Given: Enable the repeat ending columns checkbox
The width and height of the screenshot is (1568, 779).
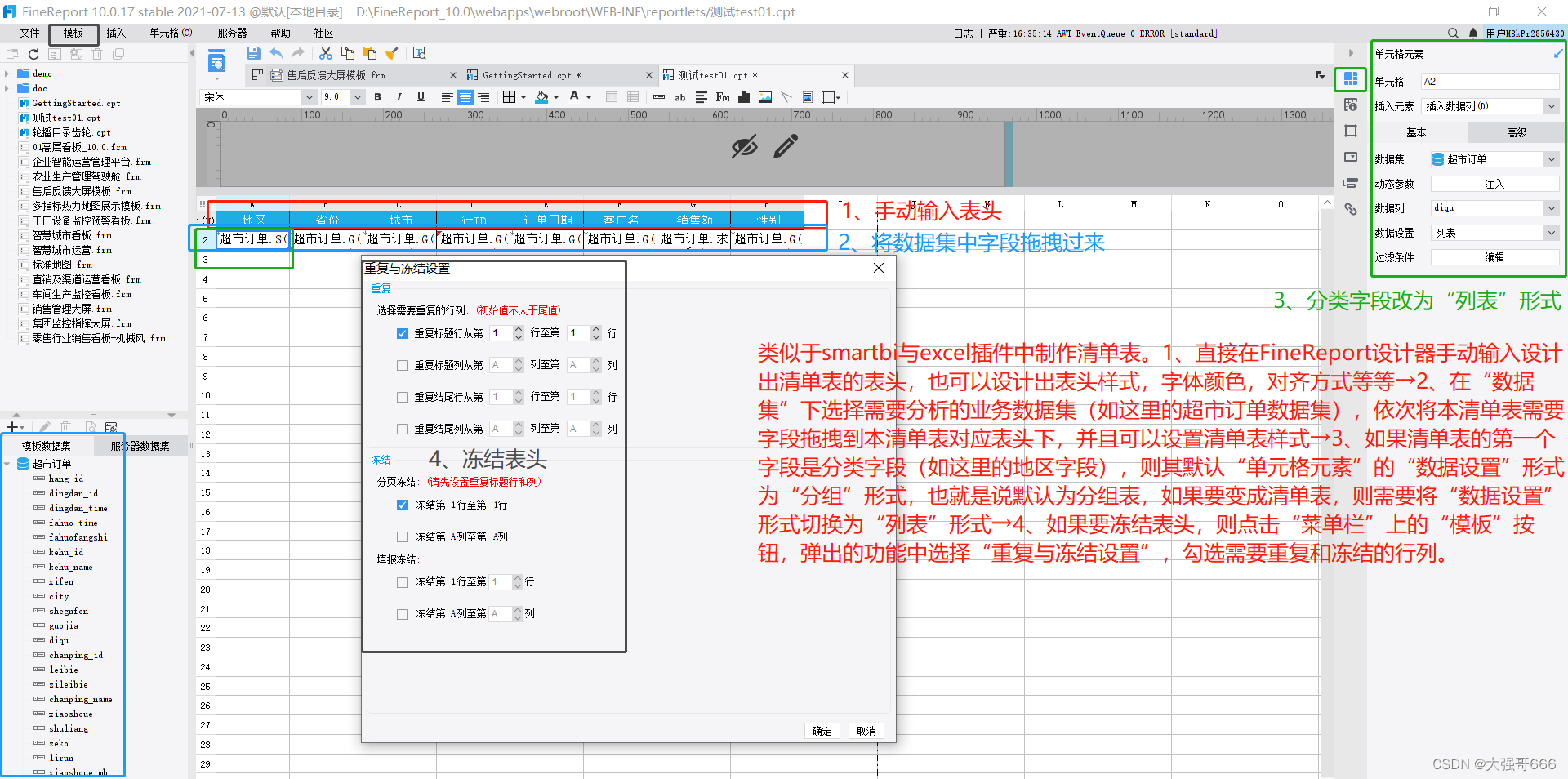Looking at the screenshot, I should pos(402,429).
